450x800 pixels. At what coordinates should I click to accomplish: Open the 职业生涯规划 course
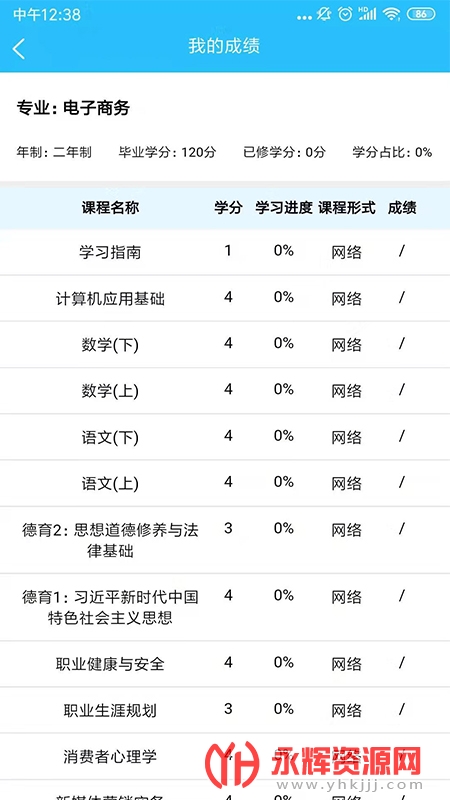pos(225,710)
